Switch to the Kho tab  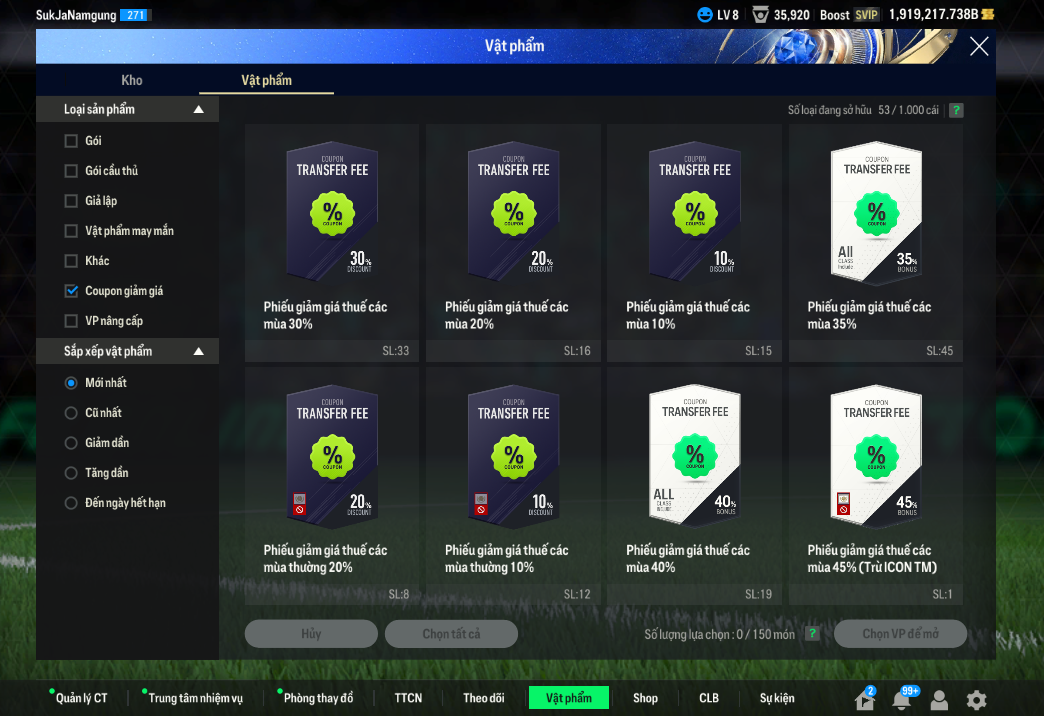(x=132, y=80)
